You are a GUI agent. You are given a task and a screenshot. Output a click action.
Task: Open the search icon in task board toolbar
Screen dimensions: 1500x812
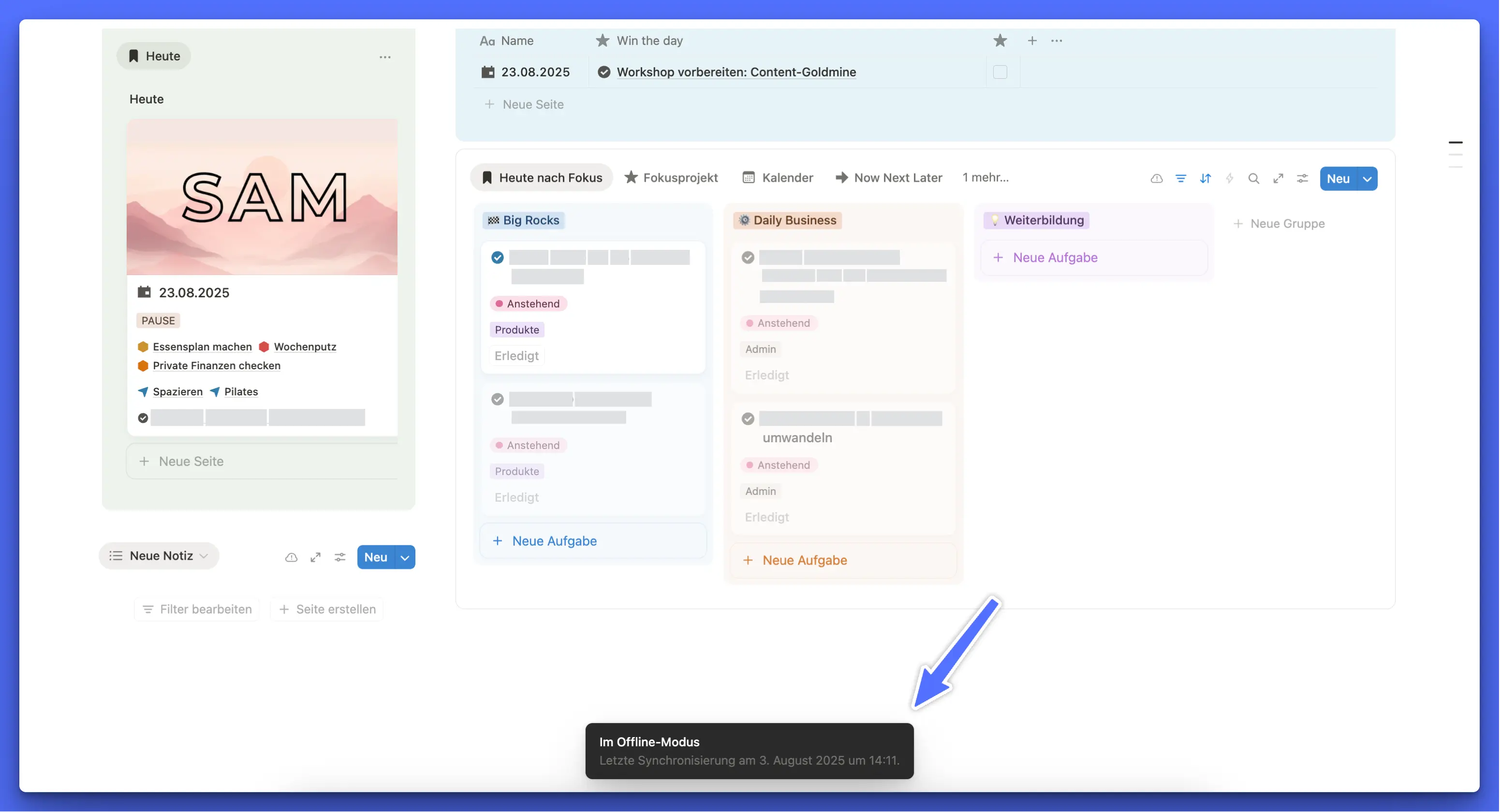click(1253, 179)
